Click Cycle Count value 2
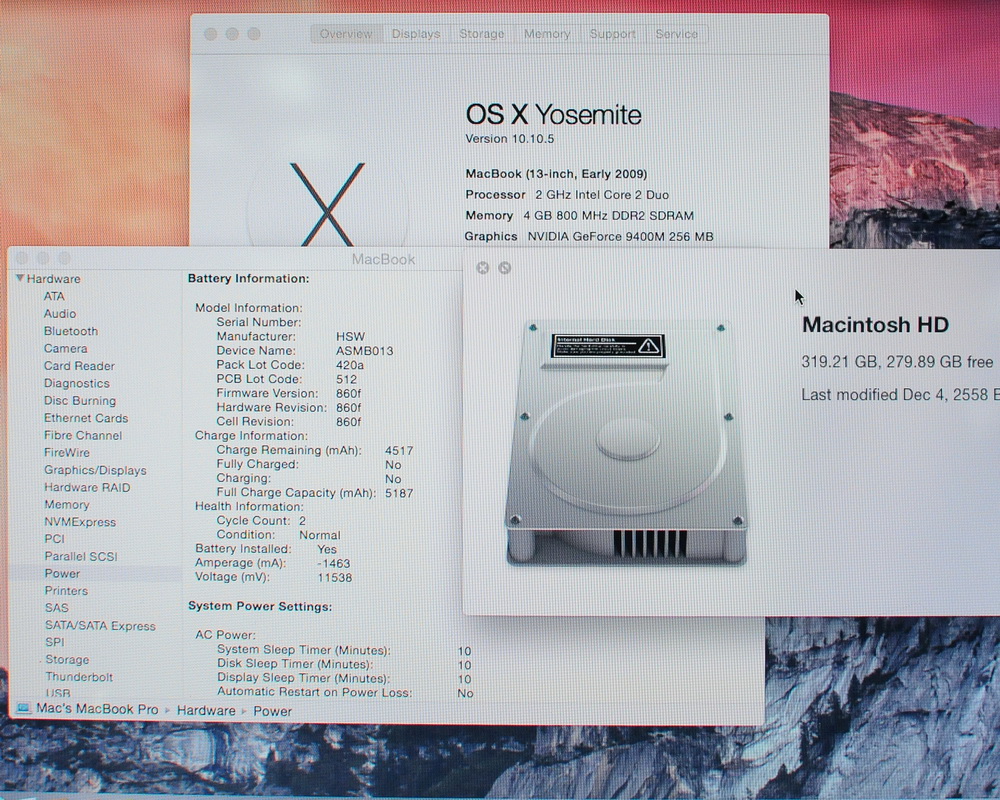 pos(302,521)
